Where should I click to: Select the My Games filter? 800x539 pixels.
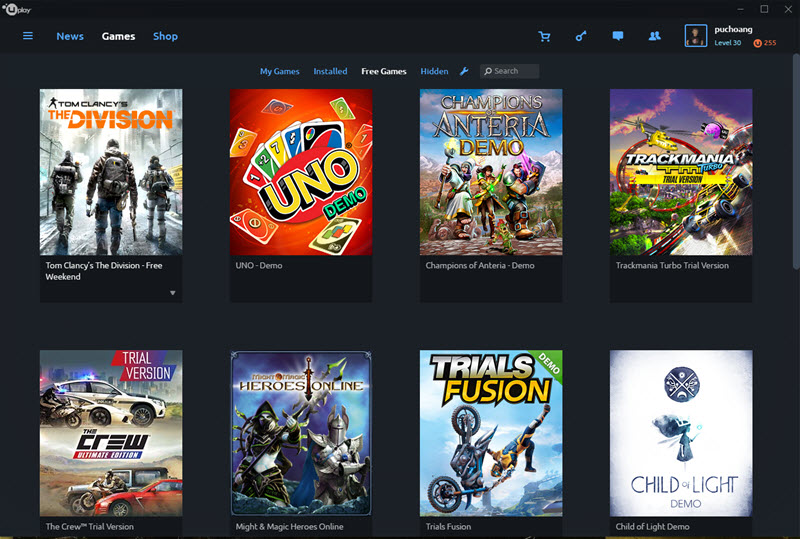(280, 71)
